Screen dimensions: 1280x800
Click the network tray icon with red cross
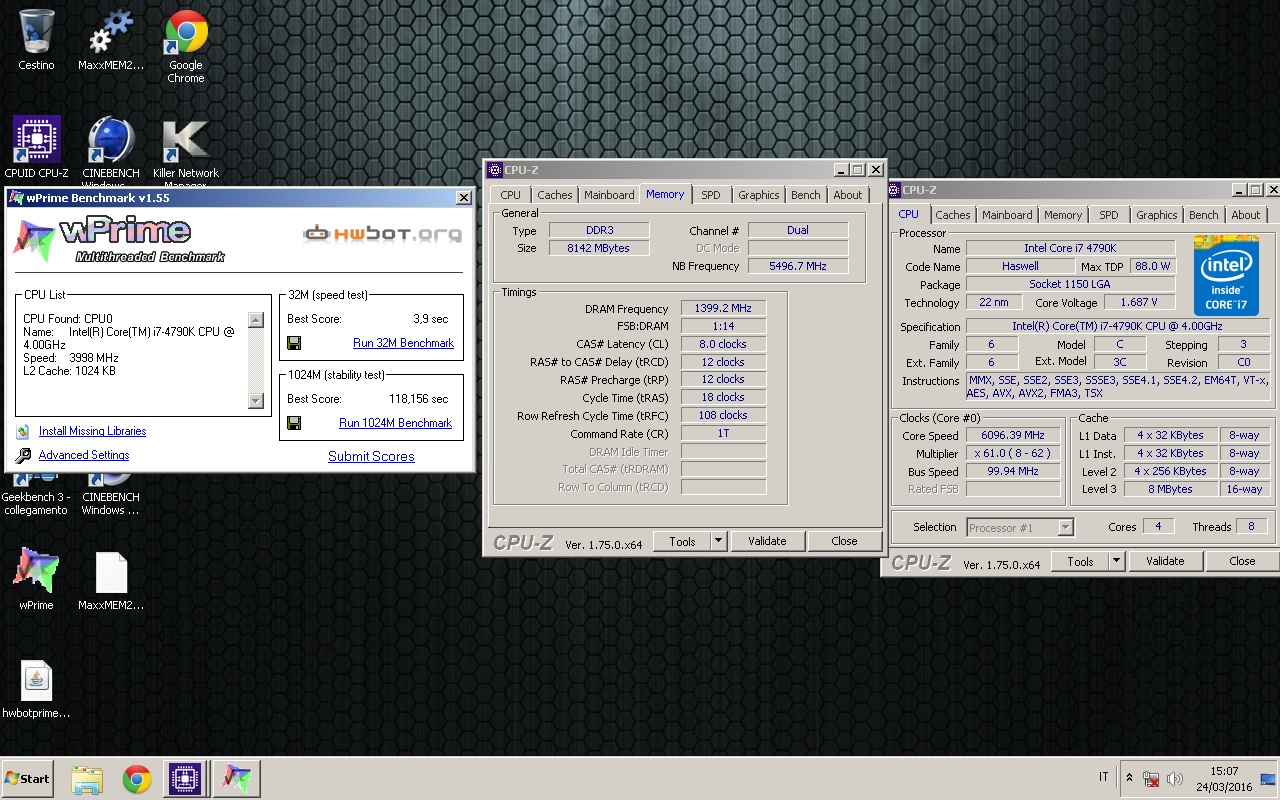pyautogui.click(x=1152, y=779)
